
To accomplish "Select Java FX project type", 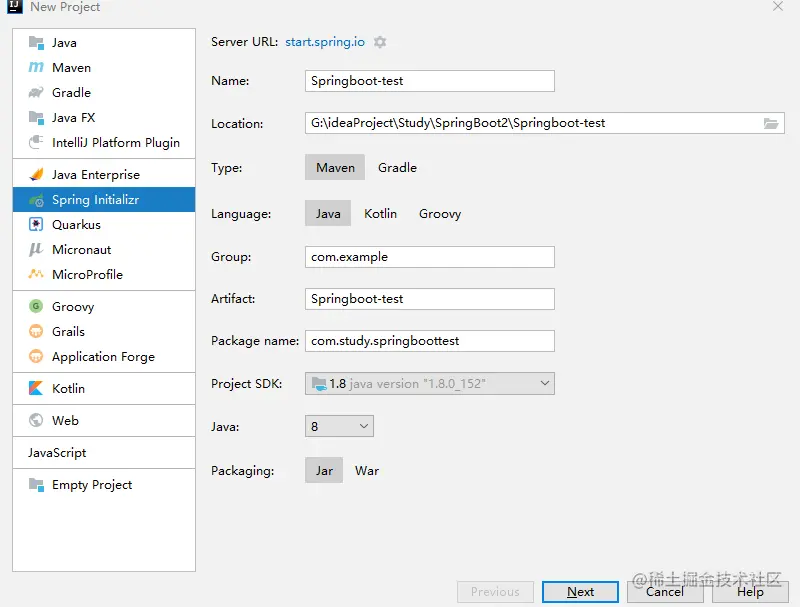I will (104, 118).
